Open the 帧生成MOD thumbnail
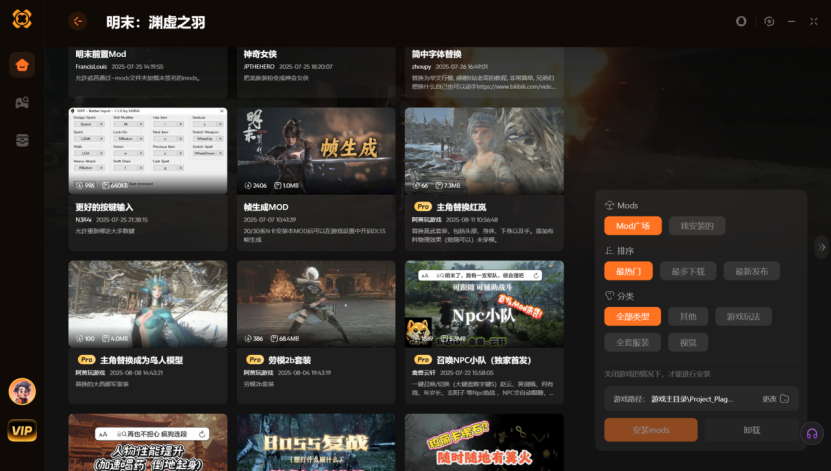The image size is (831, 471). (316, 151)
